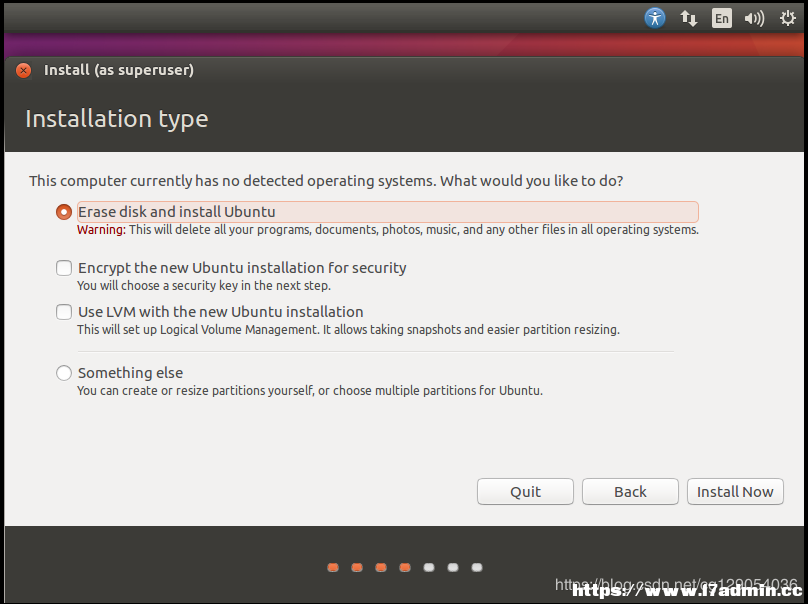Image resolution: width=808 pixels, height=604 pixels.
Task: Open the network connections indicator
Action: tap(688, 19)
